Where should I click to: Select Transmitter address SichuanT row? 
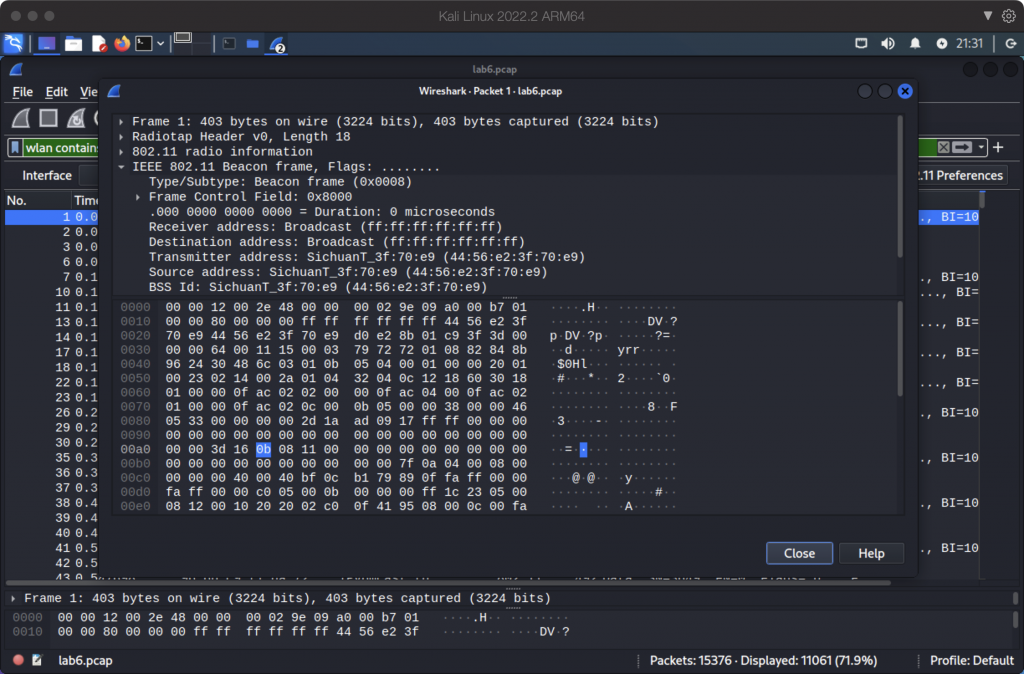[x=366, y=257]
